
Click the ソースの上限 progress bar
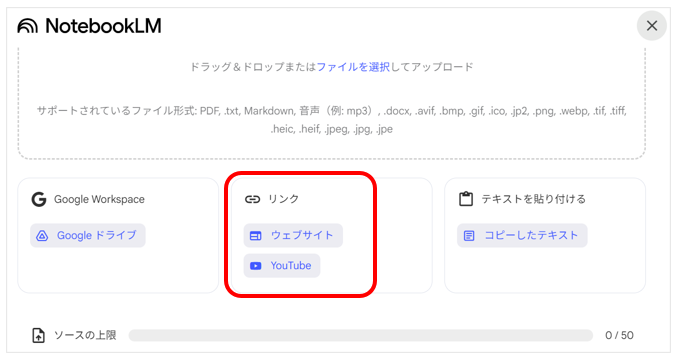pos(361,335)
